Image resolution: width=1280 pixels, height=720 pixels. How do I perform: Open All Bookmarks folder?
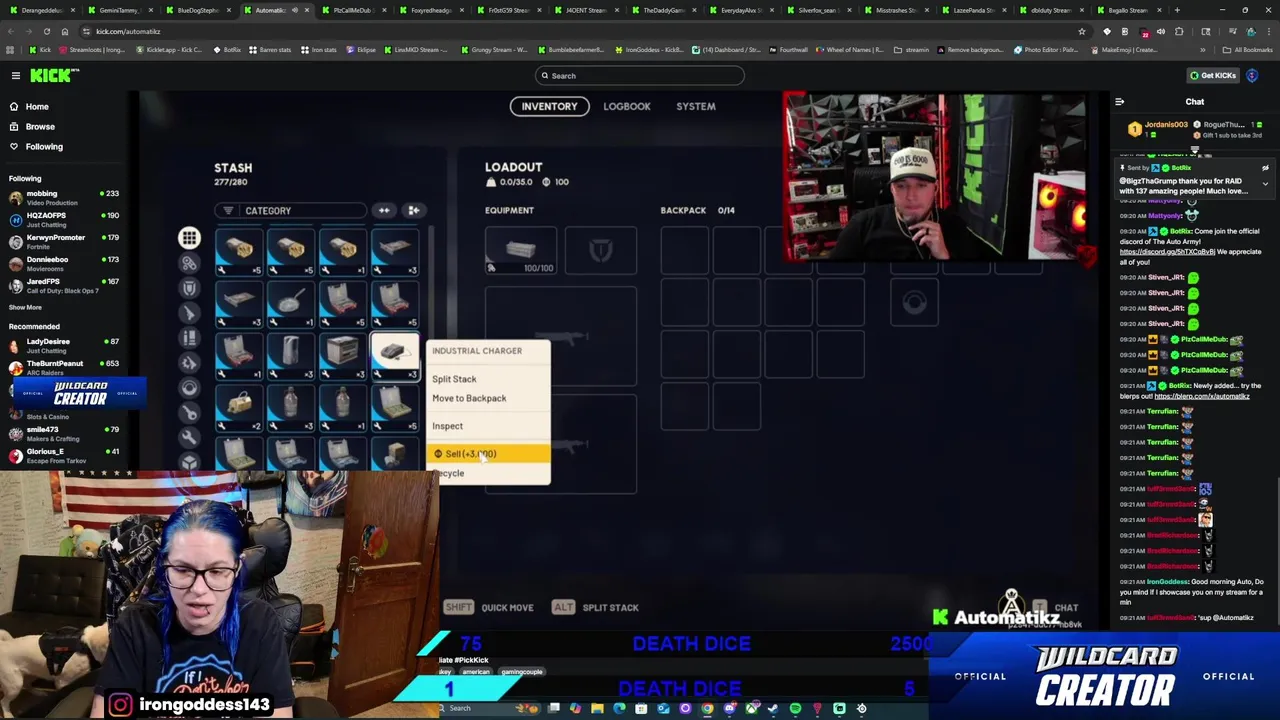1248,50
